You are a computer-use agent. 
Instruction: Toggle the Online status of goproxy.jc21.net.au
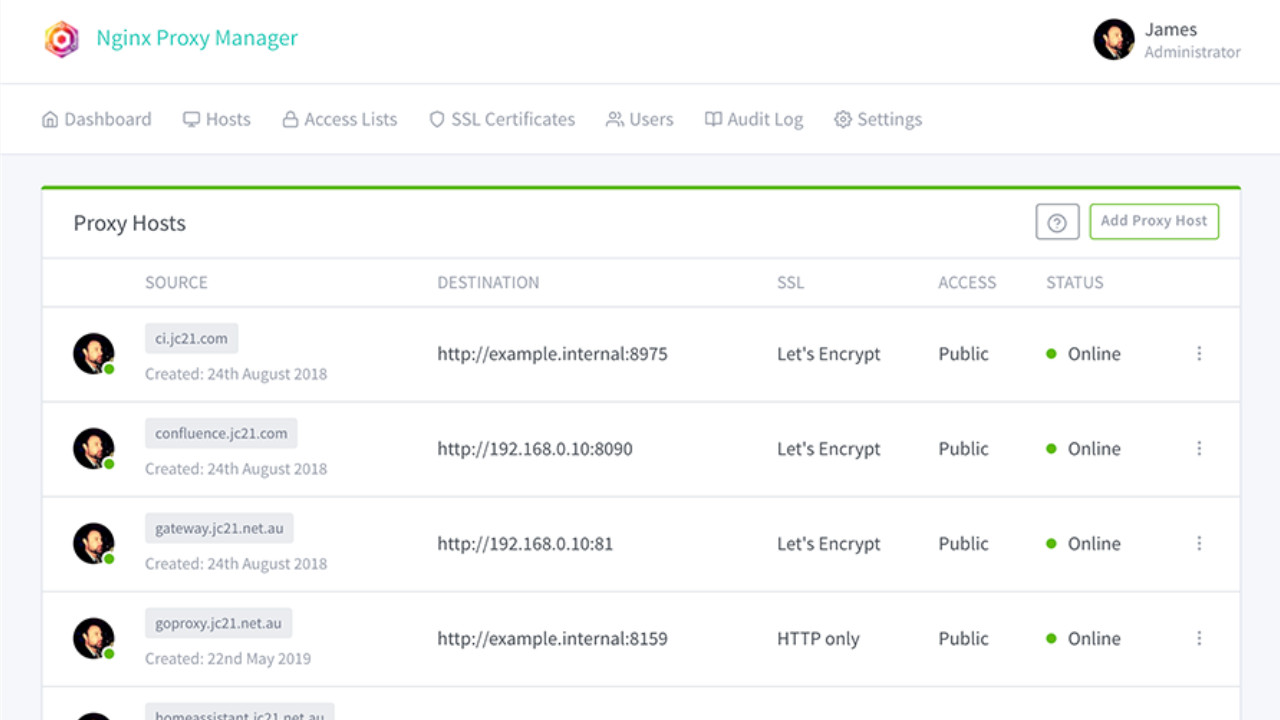click(x=1050, y=638)
